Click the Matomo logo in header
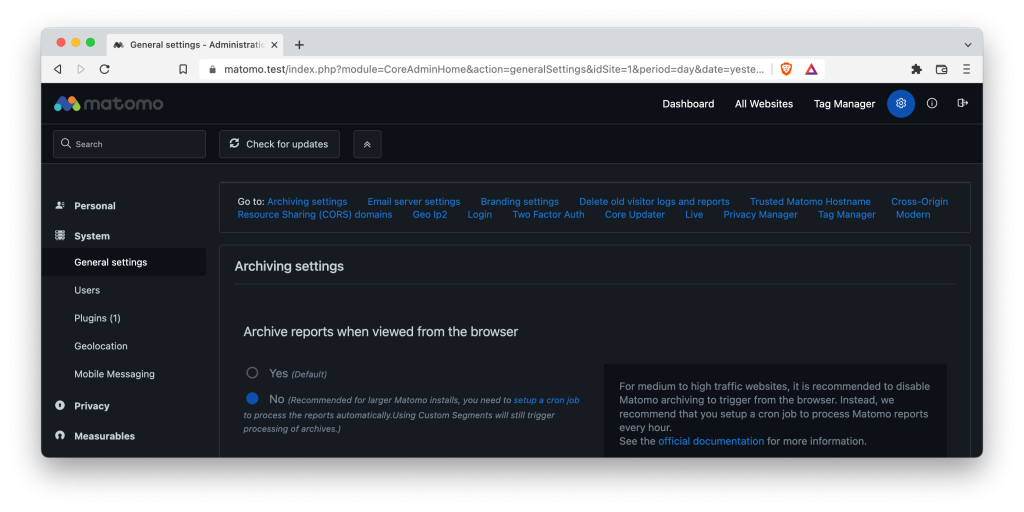Image resolution: width=1024 pixels, height=512 pixels. (x=108, y=104)
